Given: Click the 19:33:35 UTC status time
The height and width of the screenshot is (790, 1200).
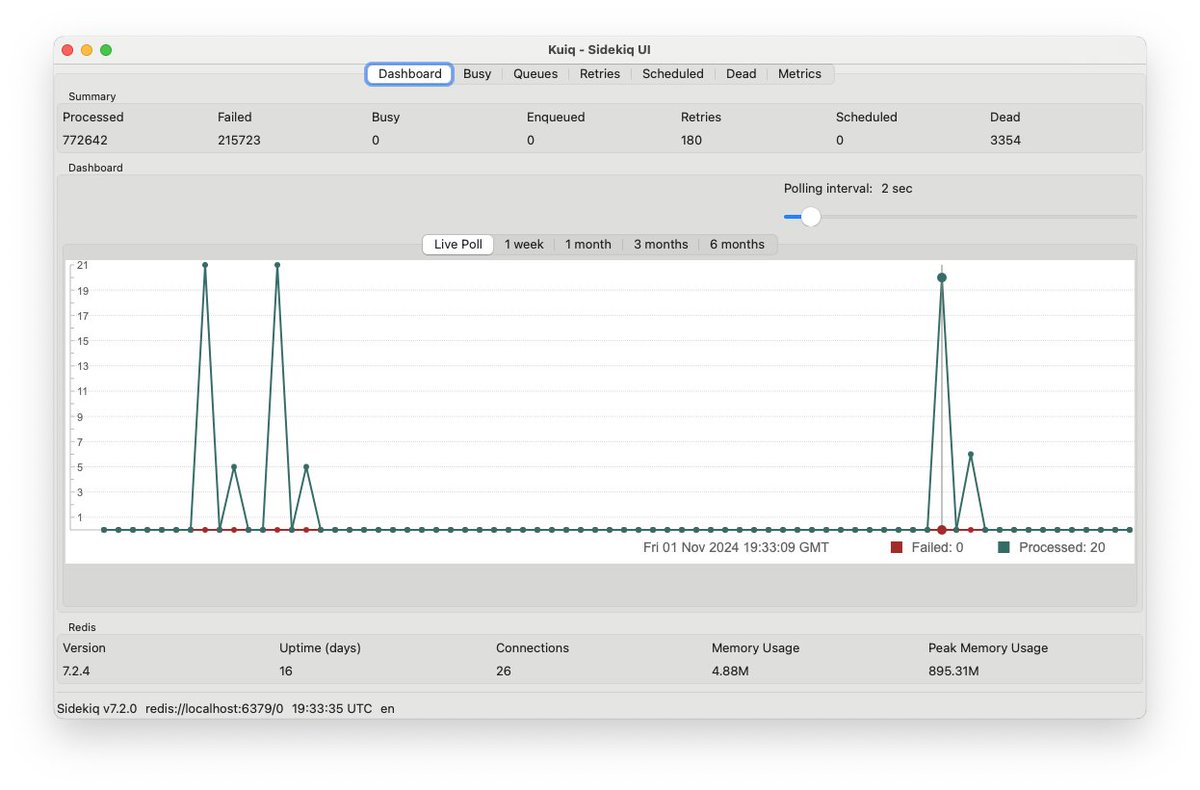Looking at the screenshot, I should [332, 708].
